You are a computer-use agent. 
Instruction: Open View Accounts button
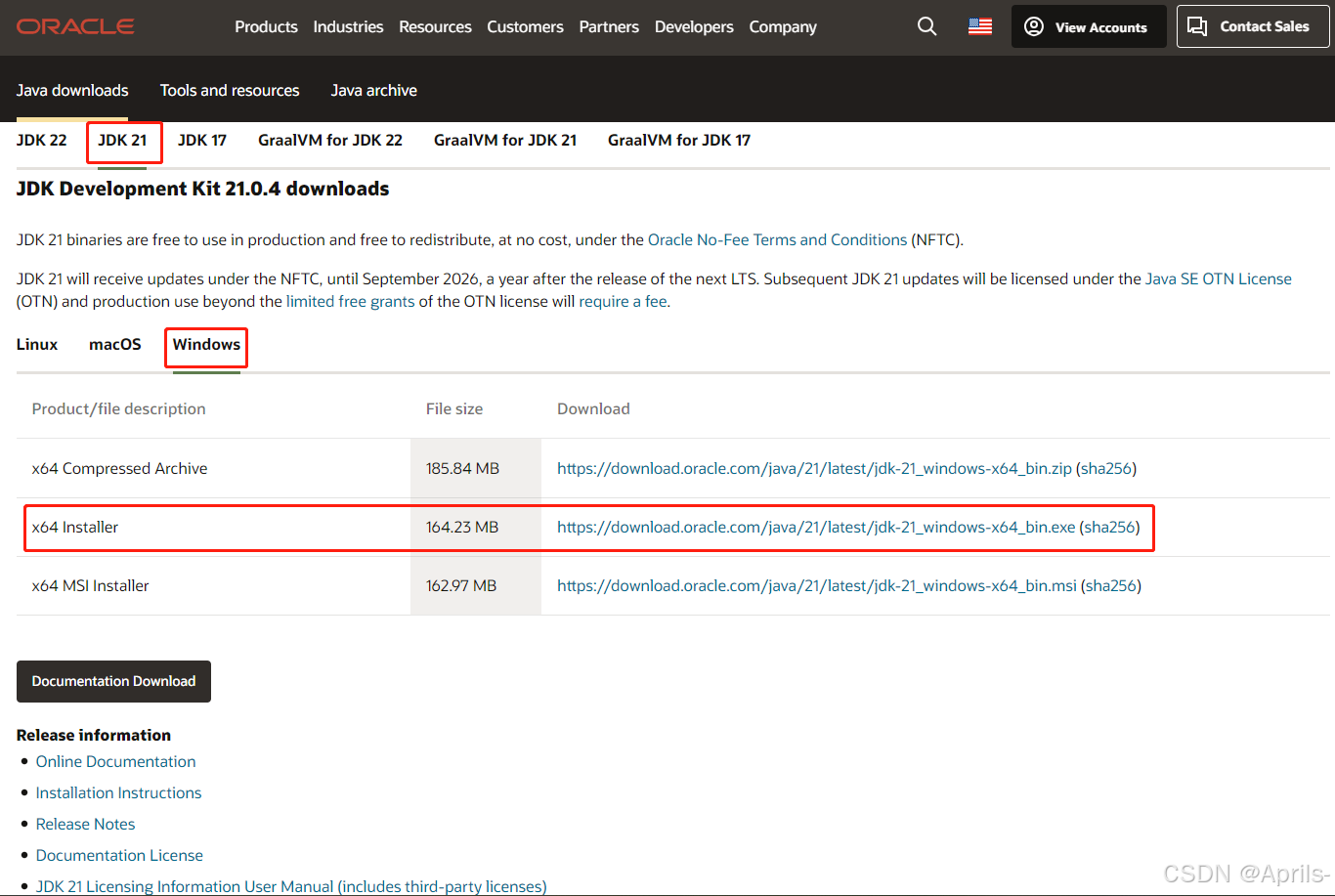pos(1089,26)
